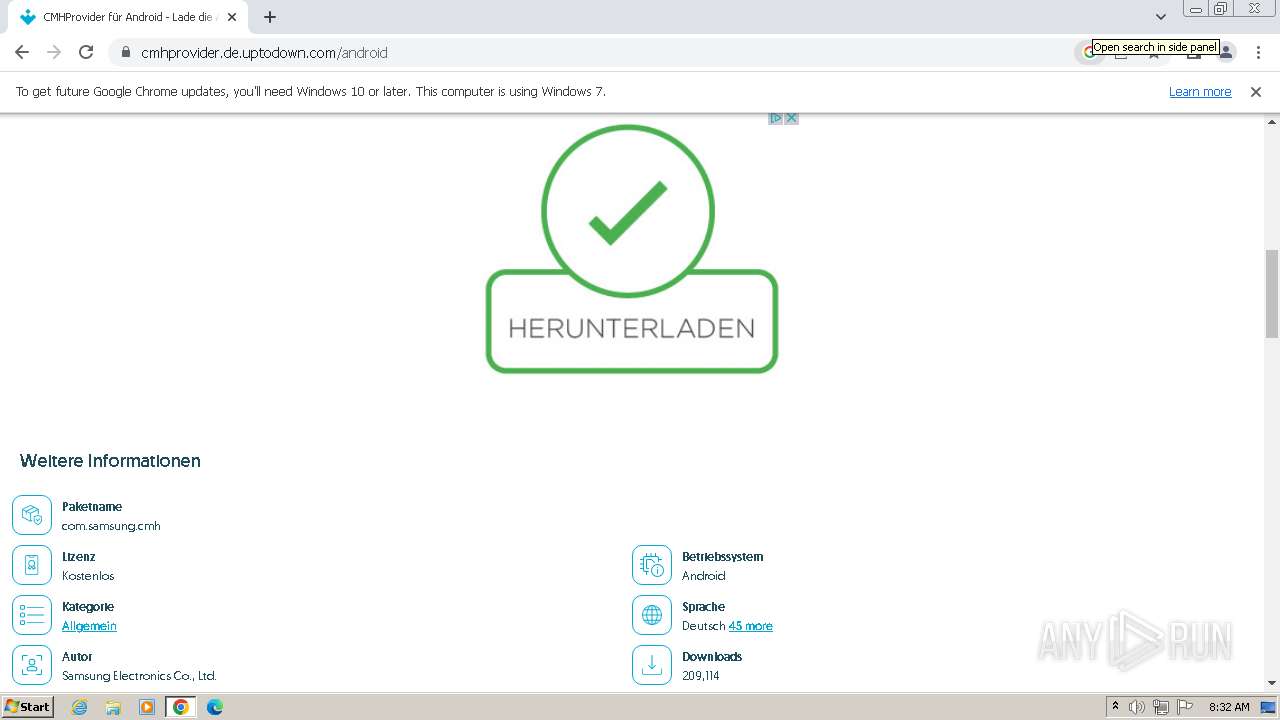Screen dimensions: 1280x720
Task: Click the Weitere Informationen heading
Action: click(x=110, y=461)
